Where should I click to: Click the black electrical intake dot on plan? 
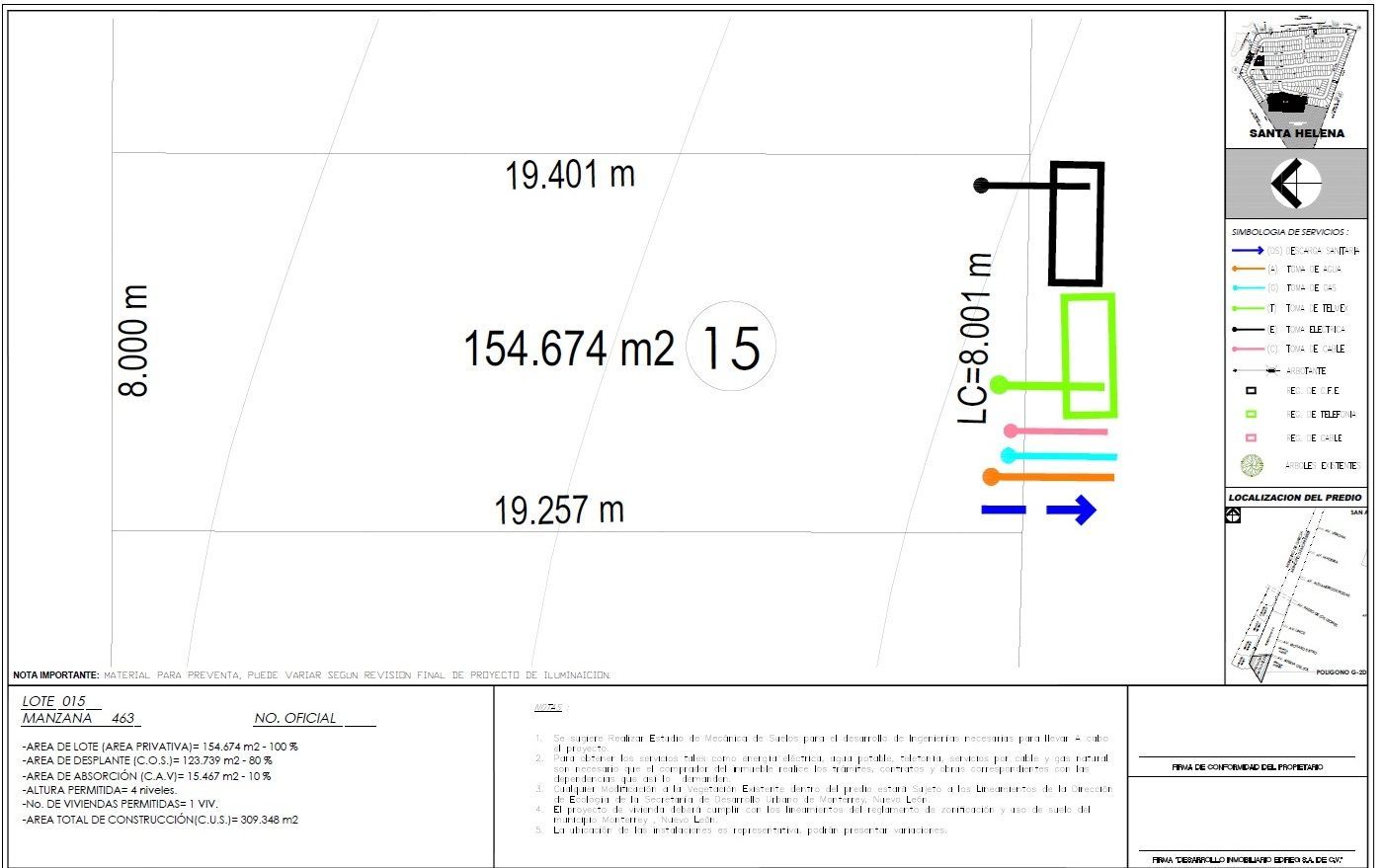click(x=982, y=185)
